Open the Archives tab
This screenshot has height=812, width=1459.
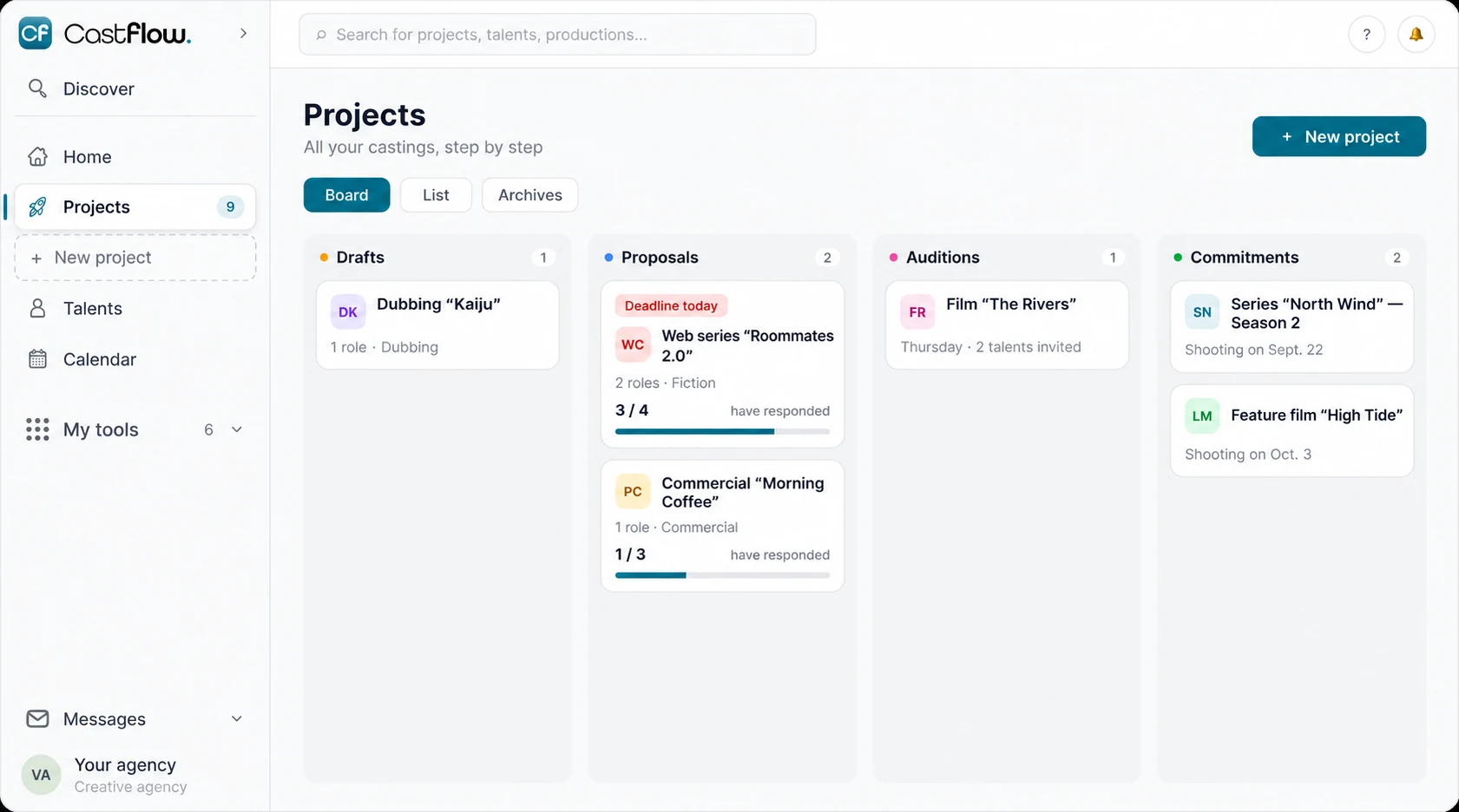point(530,195)
